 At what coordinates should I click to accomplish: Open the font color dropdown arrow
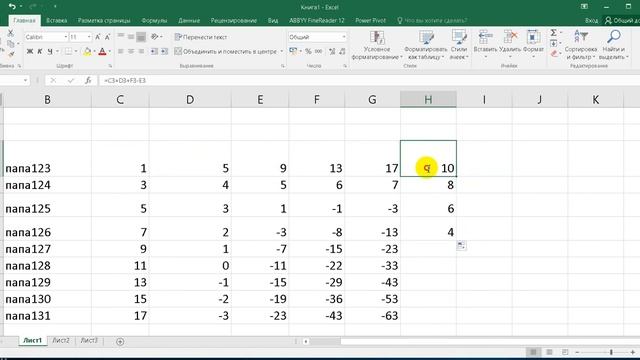pos(110,51)
